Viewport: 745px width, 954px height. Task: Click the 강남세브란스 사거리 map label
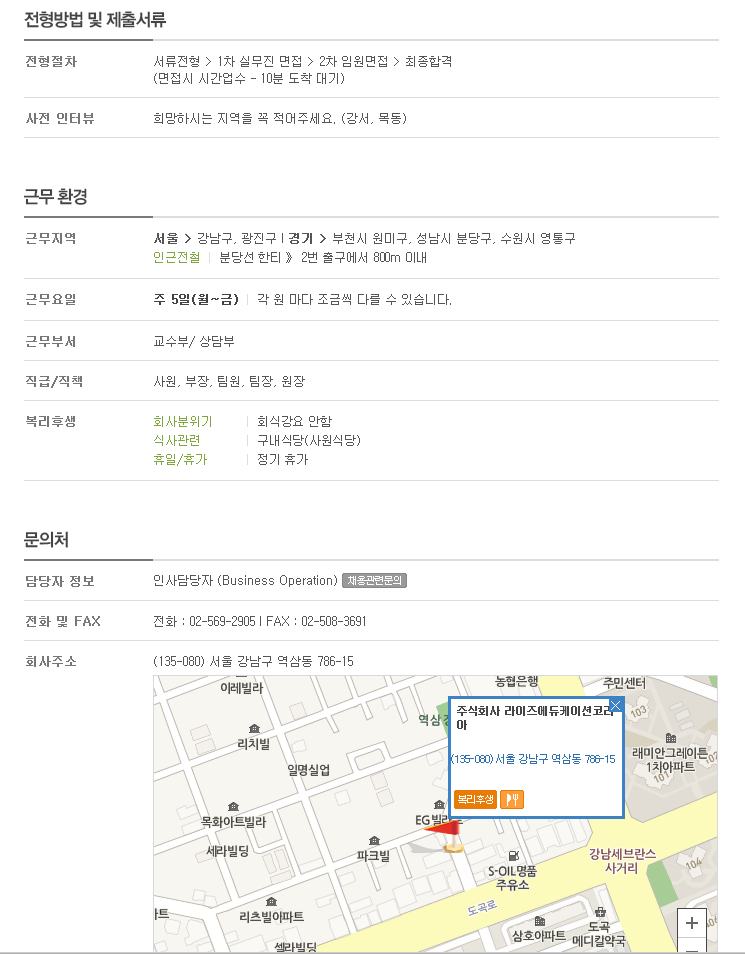pos(622,860)
